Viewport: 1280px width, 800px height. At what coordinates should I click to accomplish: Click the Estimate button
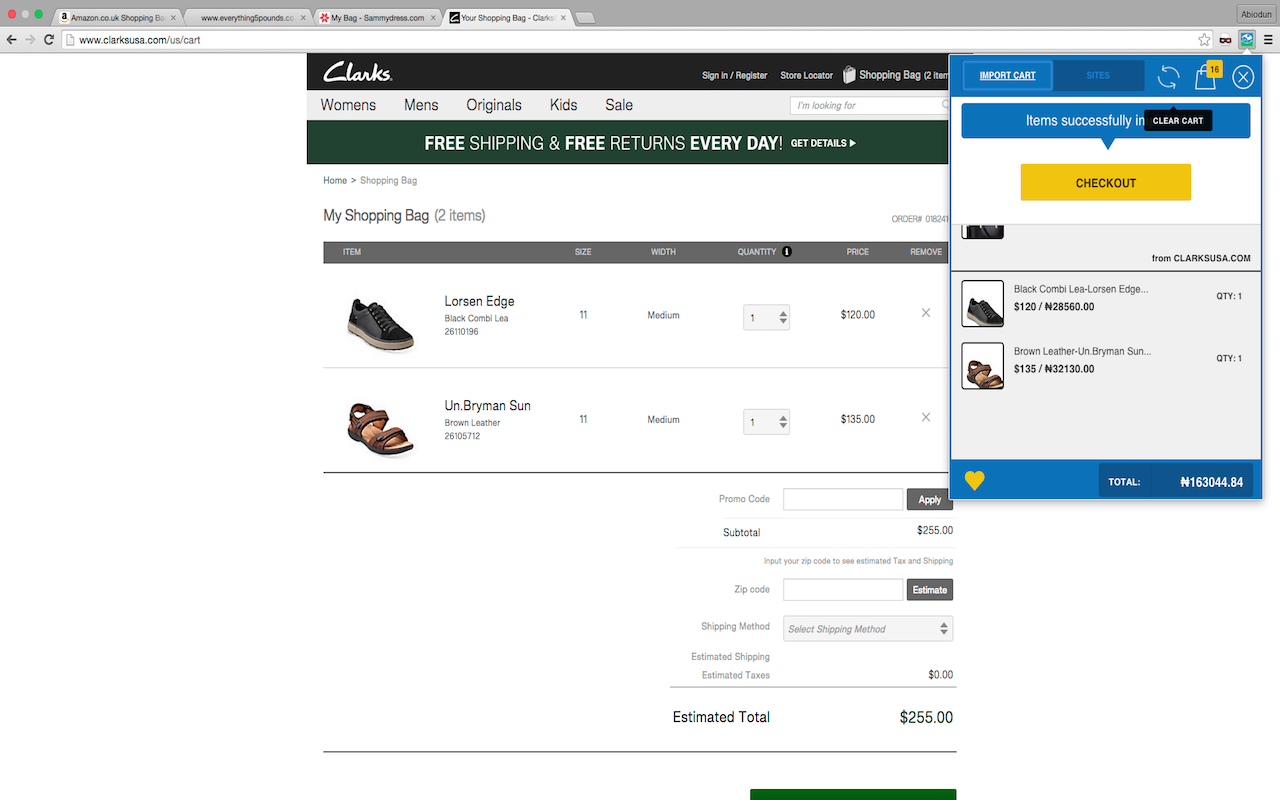(930, 589)
